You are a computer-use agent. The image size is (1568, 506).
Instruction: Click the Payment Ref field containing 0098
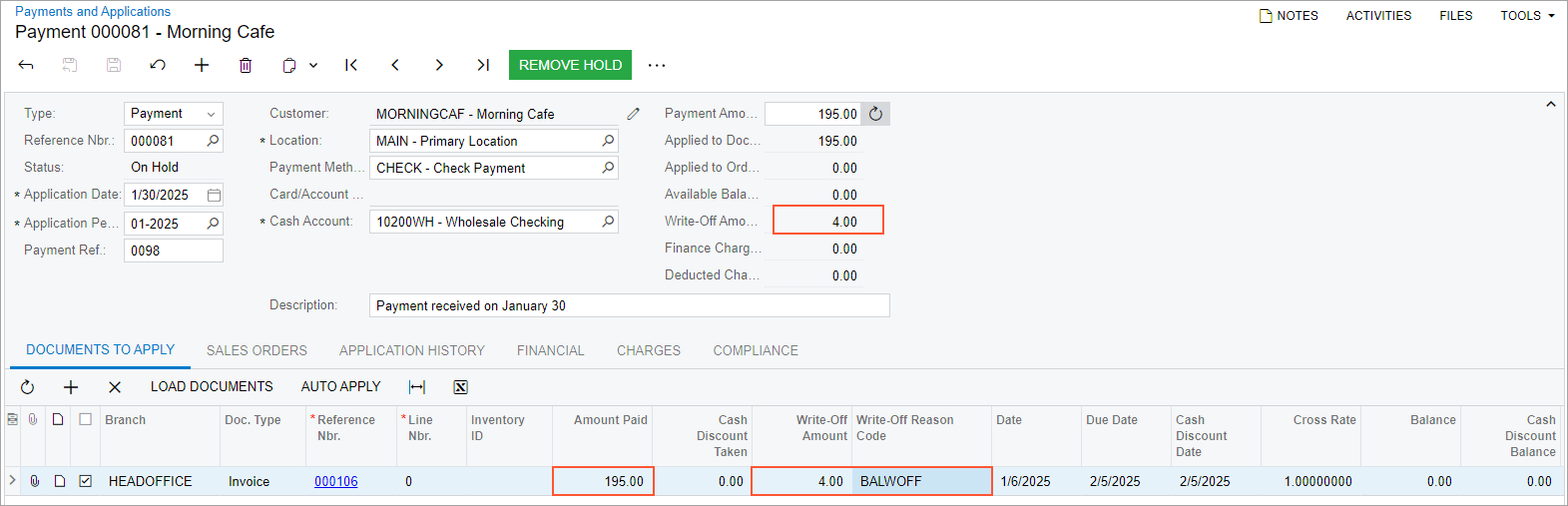pyautogui.click(x=173, y=251)
